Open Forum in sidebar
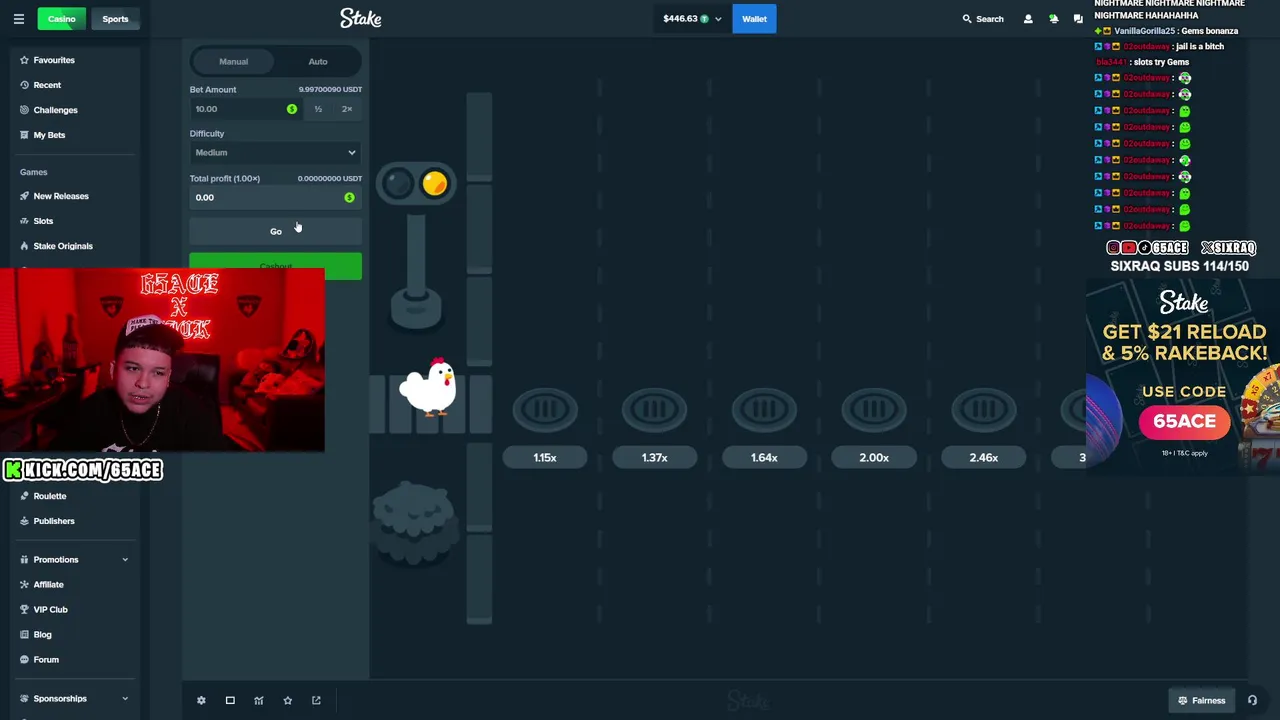The image size is (1280, 720). [46, 660]
